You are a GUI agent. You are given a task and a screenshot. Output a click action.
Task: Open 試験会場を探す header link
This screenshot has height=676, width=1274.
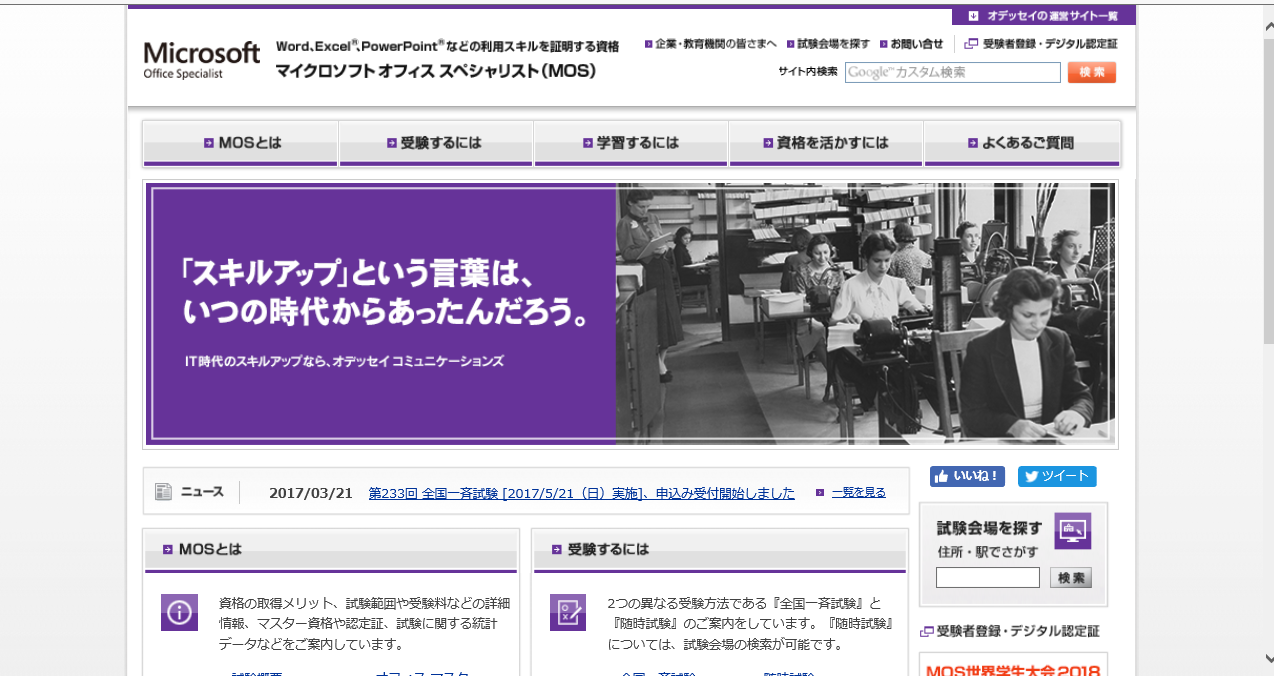(x=828, y=44)
